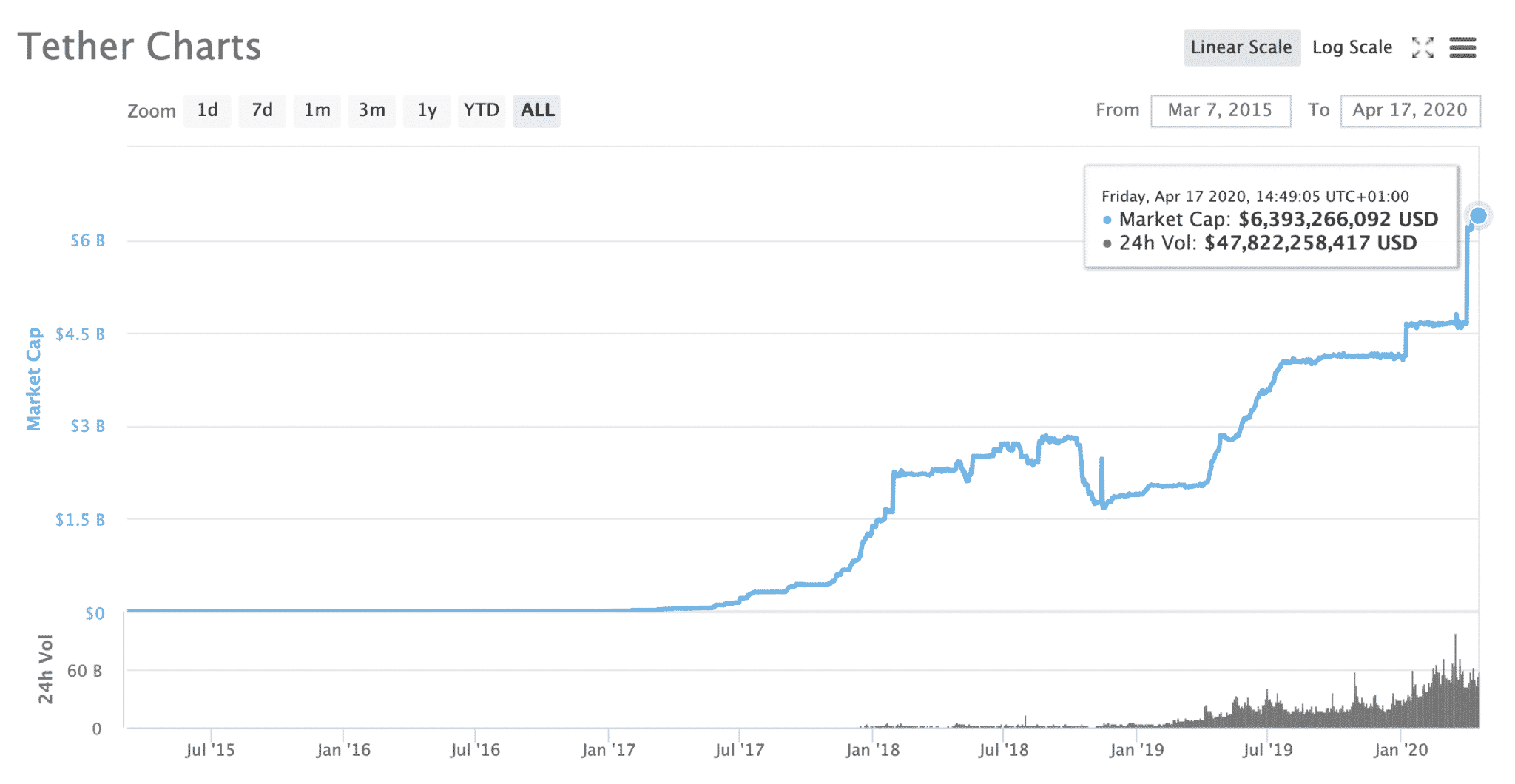The height and width of the screenshot is (784, 1515).
Task: Click the $4.5 B axis label
Action: click(x=80, y=334)
